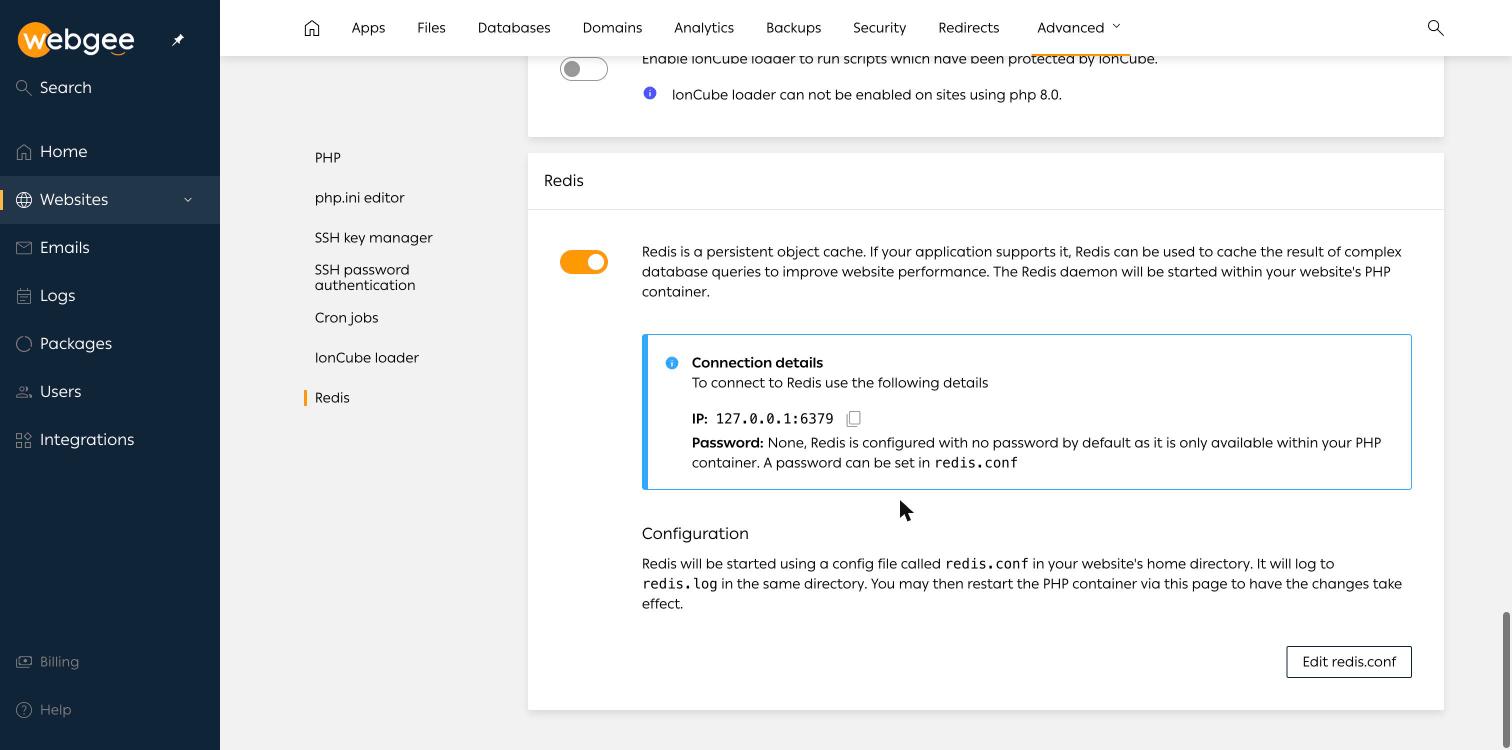This screenshot has width=1512, height=750.
Task: Click the 127.0.0.1:6379 address text
Action: pos(774,419)
